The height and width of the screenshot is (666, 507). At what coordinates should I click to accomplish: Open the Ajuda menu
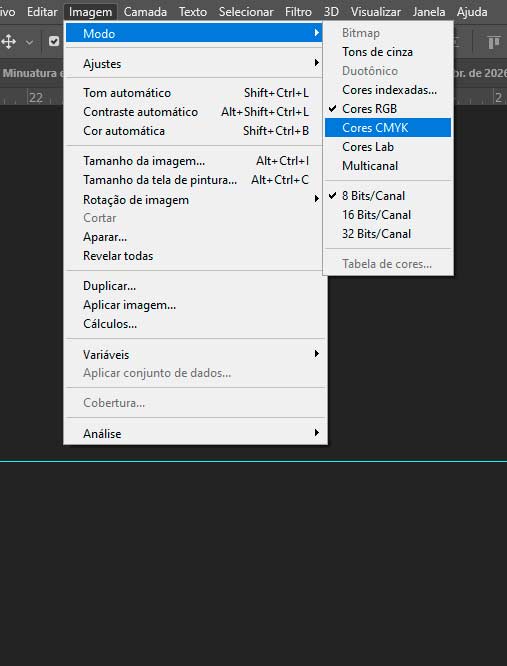(472, 11)
